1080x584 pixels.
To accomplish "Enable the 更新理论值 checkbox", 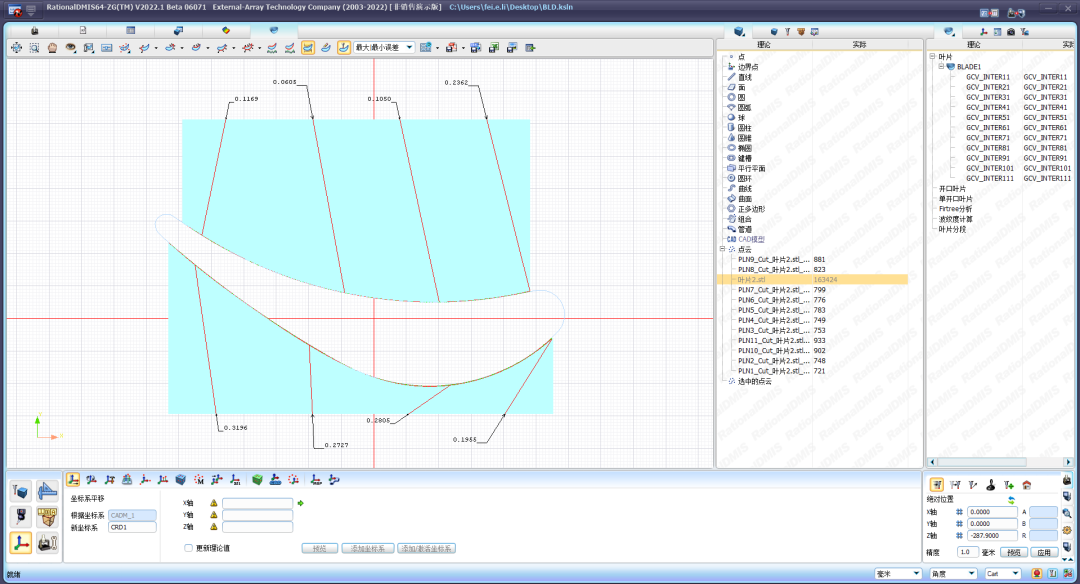I will click(x=188, y=548).
